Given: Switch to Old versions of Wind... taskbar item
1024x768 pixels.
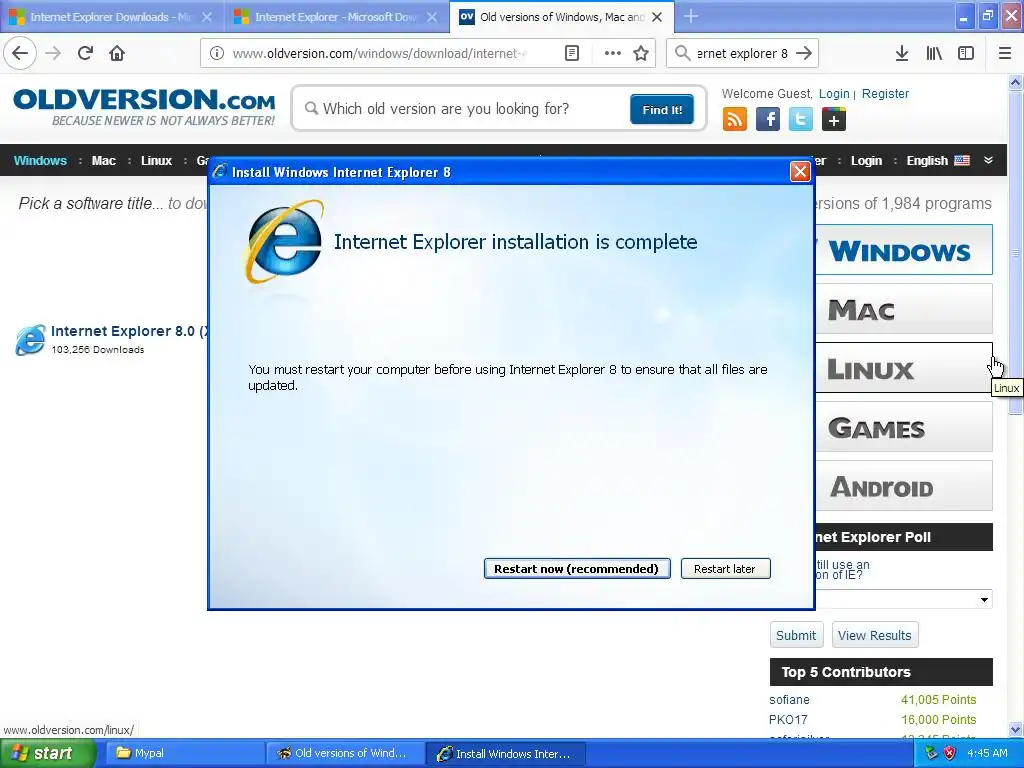Looking at the screenshot, I should (345, 753).
